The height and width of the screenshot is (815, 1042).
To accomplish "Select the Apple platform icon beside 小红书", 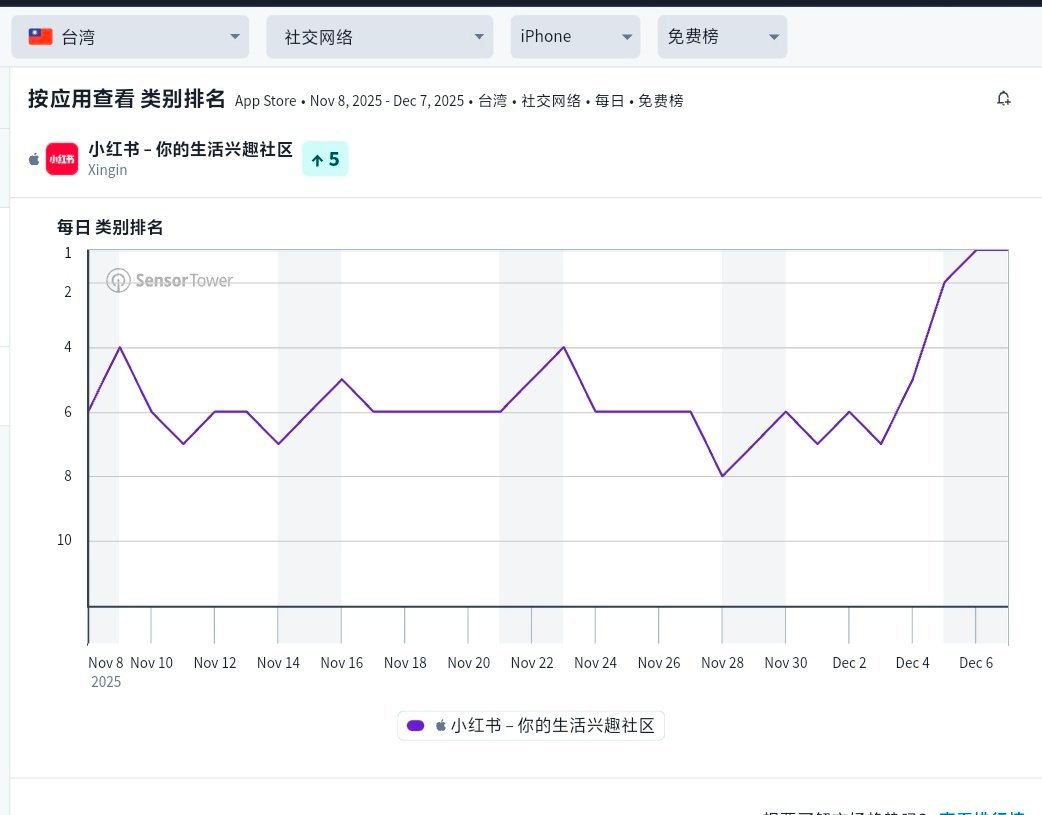I will 33,158.
